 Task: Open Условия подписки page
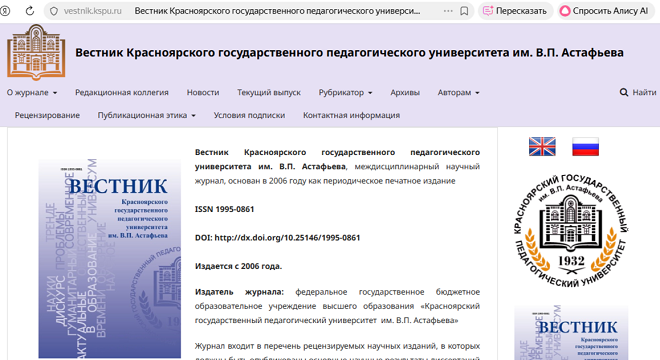[x=249, y=115]
